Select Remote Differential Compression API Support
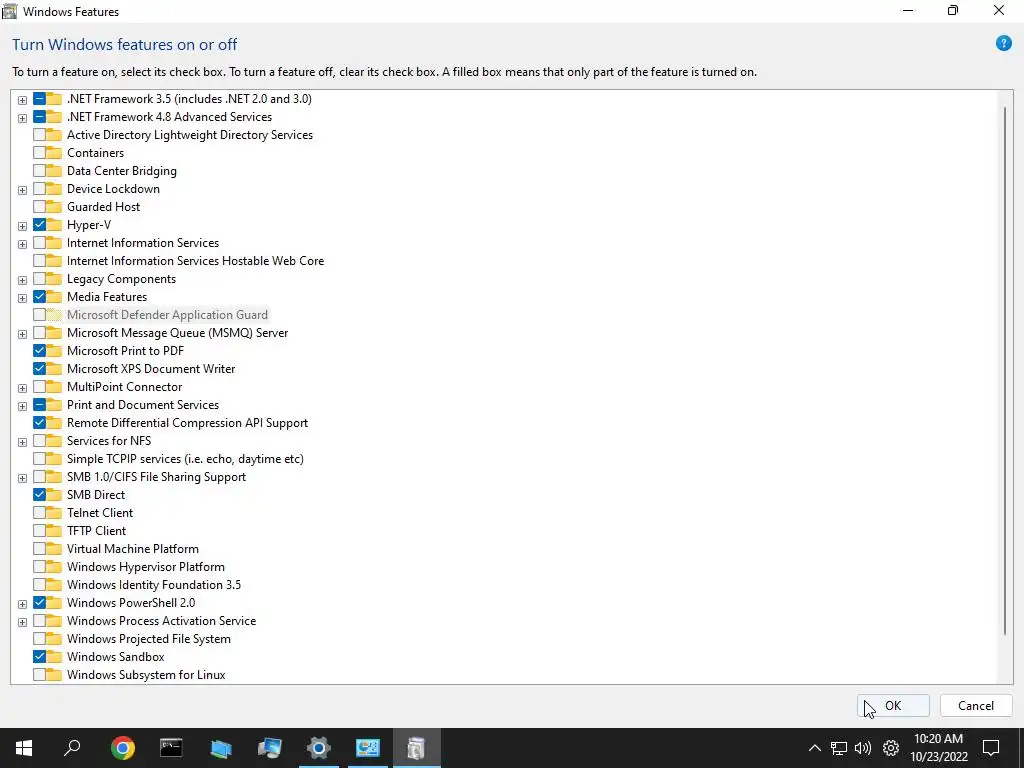 [187, 423]
